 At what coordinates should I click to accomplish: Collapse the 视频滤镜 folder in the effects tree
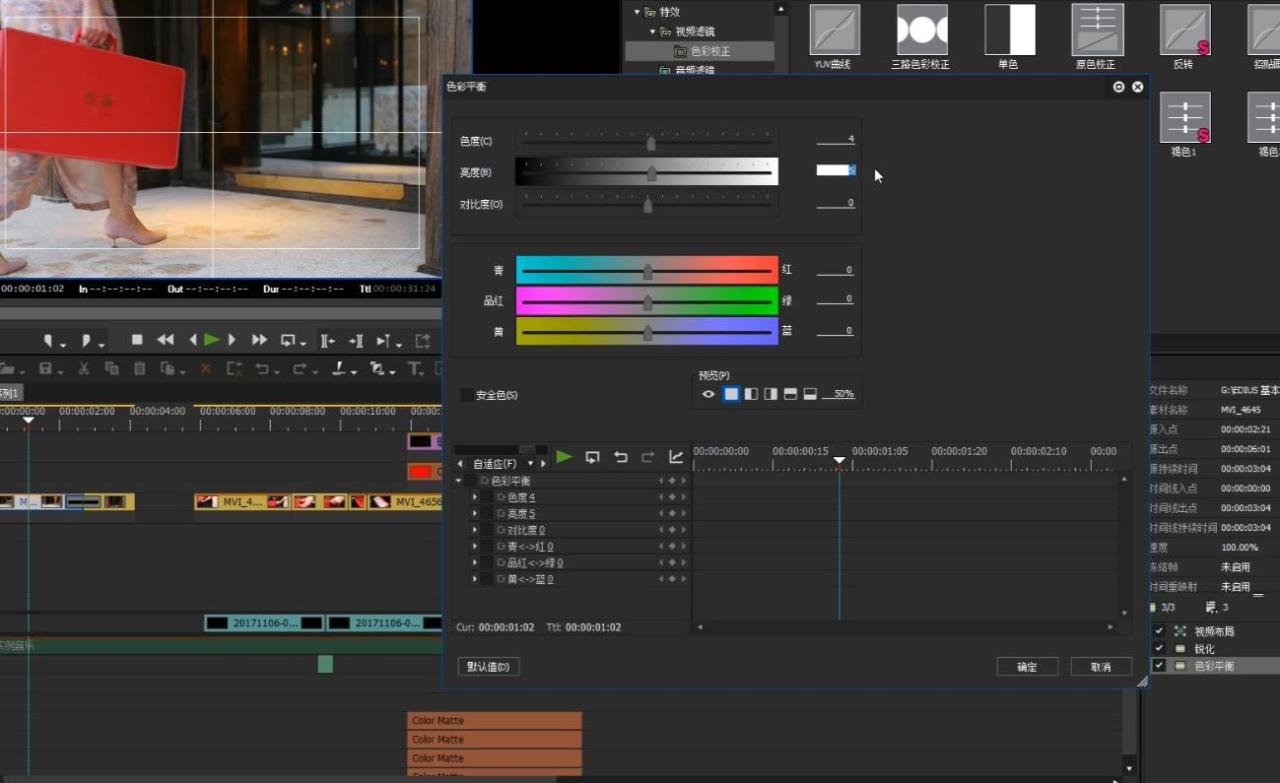[x=653, y=32]
